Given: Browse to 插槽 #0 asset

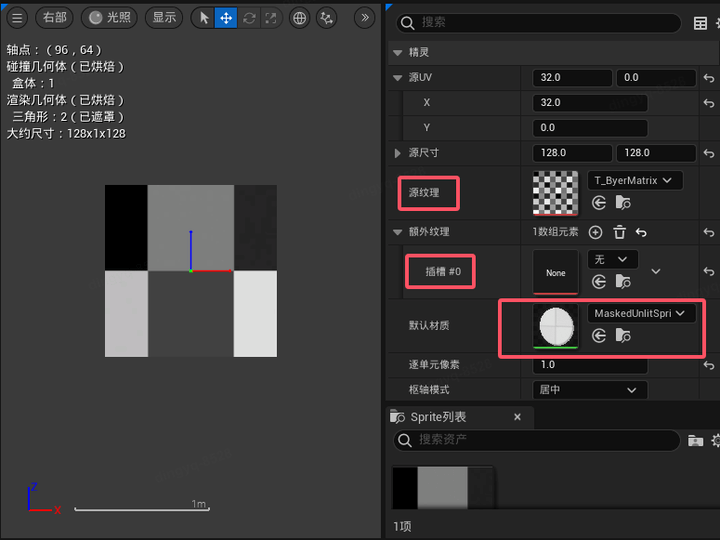Looking at the screenshot, I should point(623,281).
